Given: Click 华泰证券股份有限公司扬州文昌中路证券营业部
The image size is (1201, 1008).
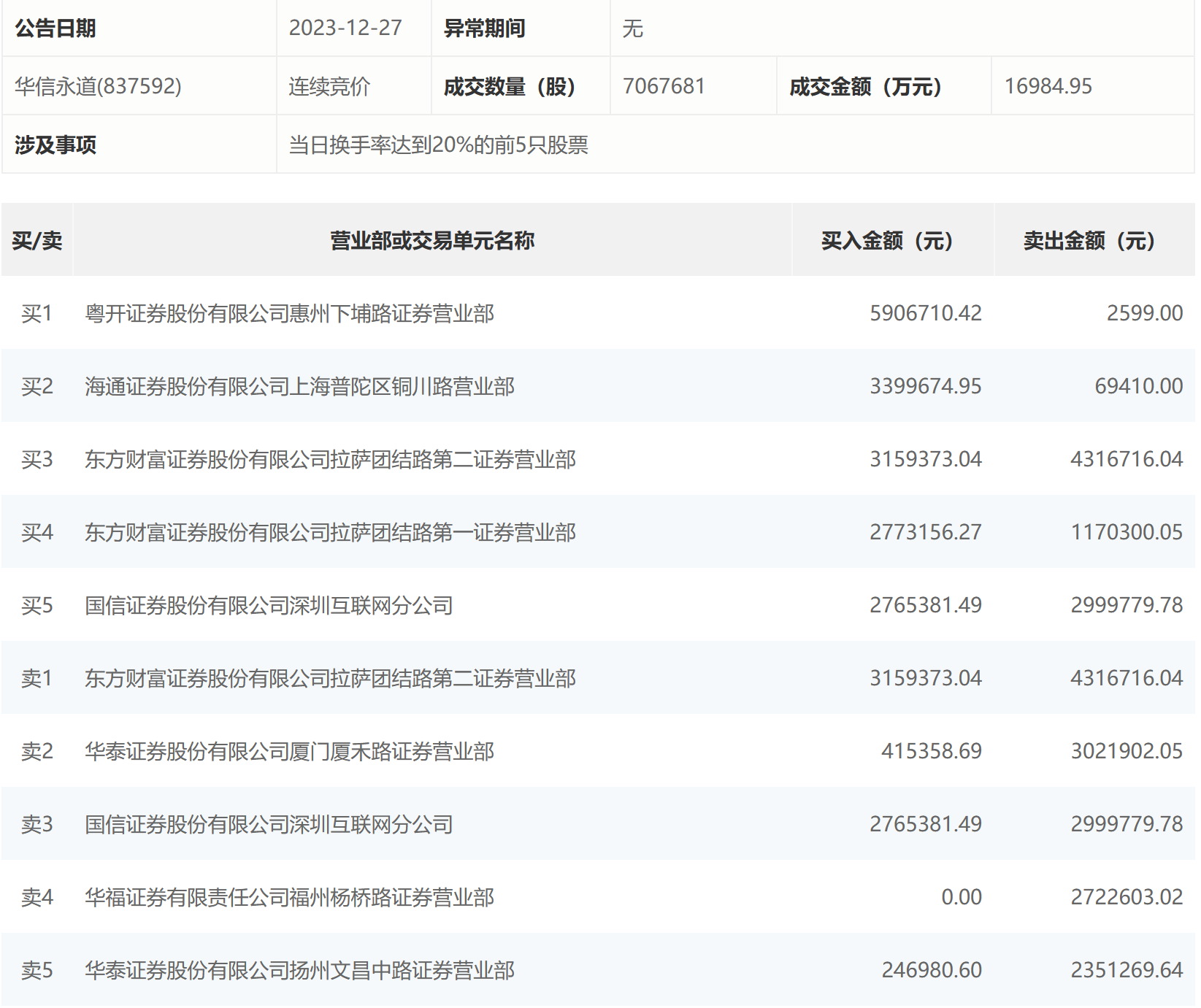Looking at the screenshot, I should tap(300, 970).
